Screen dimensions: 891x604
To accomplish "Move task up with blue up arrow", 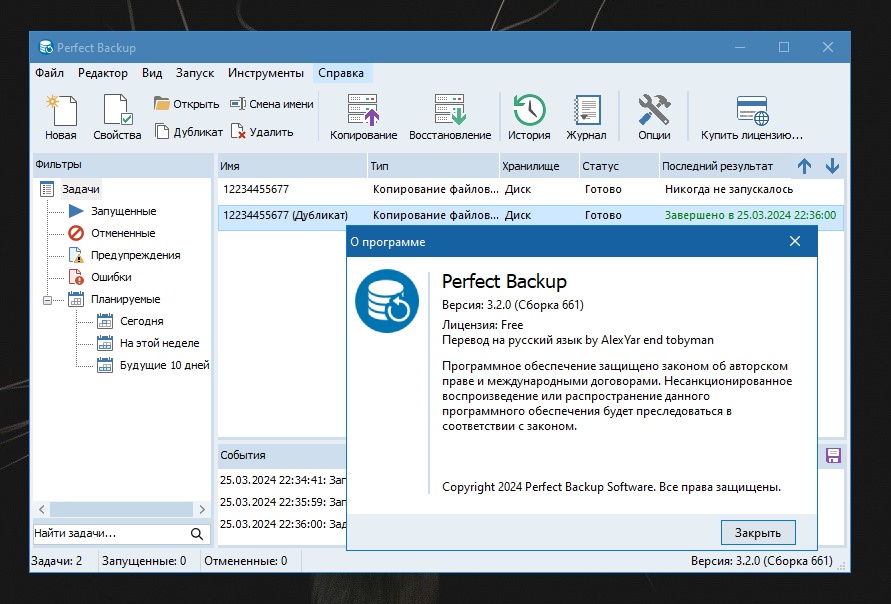I will (x=804, y=166).
